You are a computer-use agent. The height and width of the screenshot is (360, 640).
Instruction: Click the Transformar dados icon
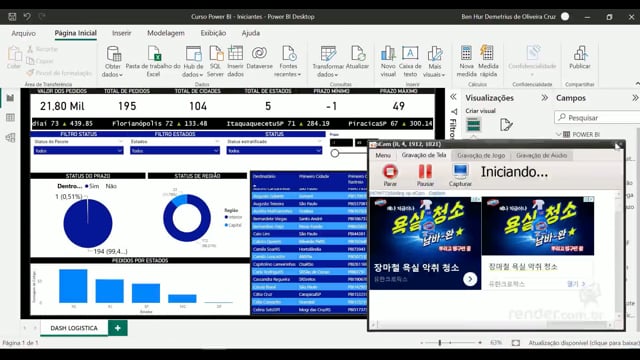coord(328,54)
